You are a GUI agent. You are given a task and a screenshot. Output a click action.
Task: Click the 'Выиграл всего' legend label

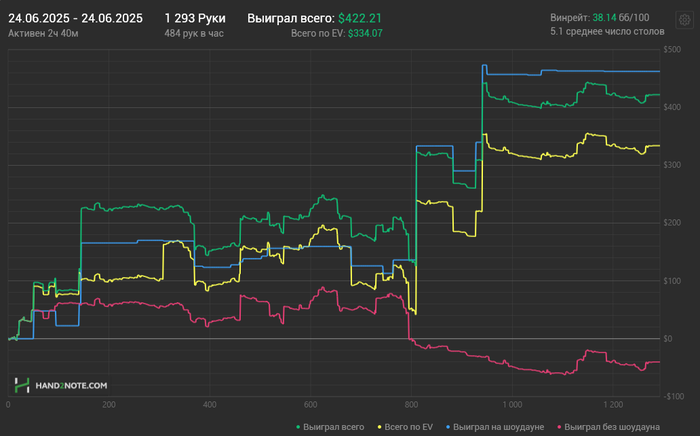[x=333, y=427]
